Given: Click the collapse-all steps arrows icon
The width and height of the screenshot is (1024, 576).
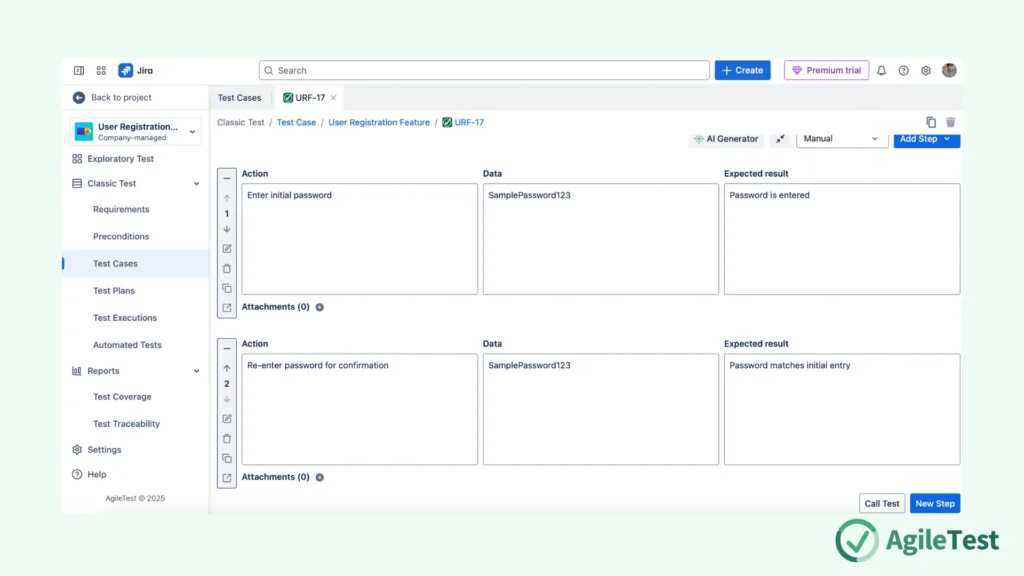Looking at the screenshot, I should tap(780, 139).
